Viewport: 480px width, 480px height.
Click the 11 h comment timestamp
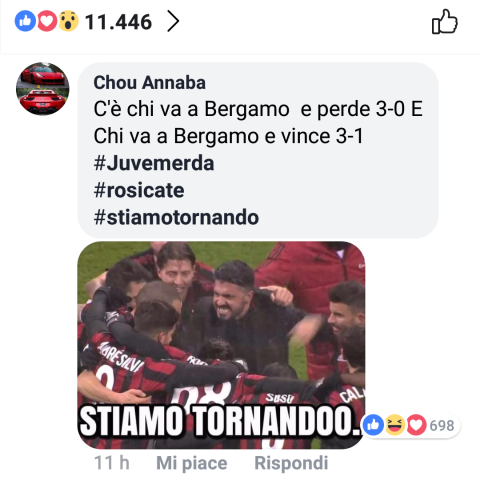112,463
